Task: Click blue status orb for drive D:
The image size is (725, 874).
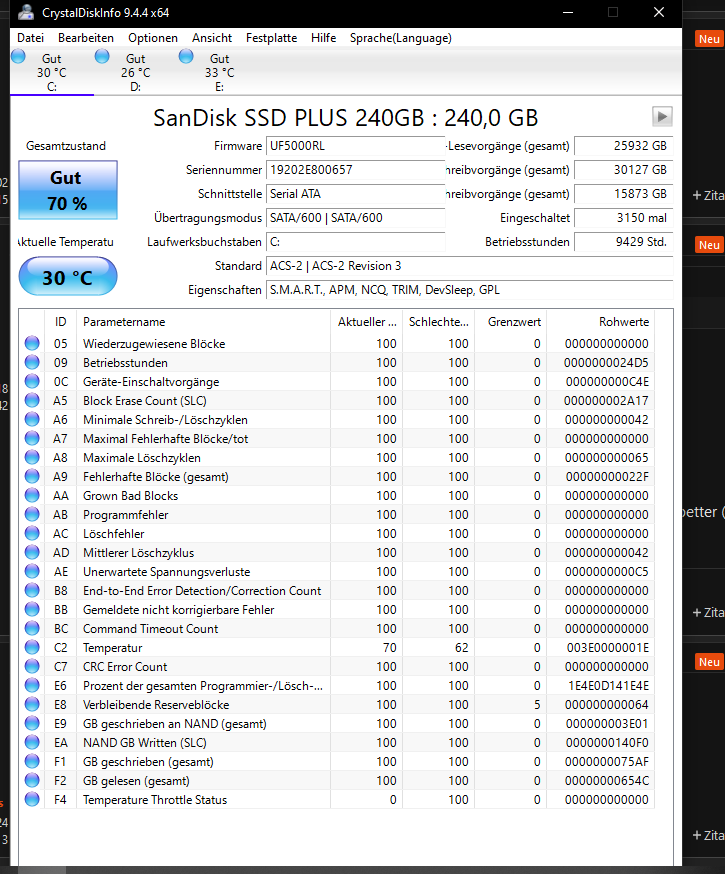Action: pos(102,57)
